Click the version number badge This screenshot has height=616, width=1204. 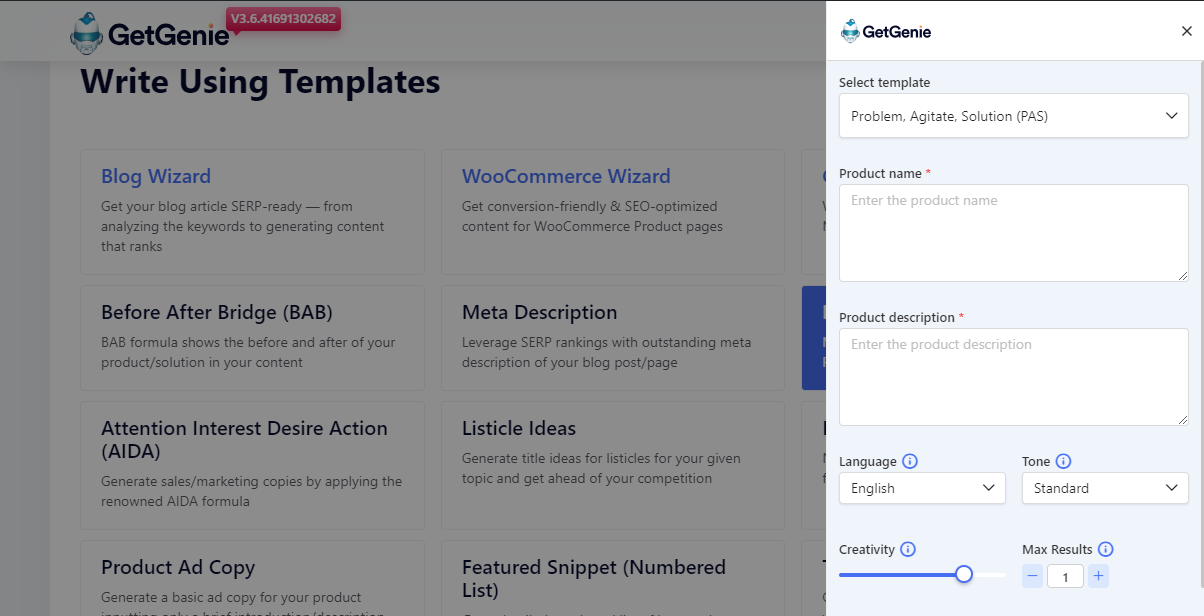(285, 19)
